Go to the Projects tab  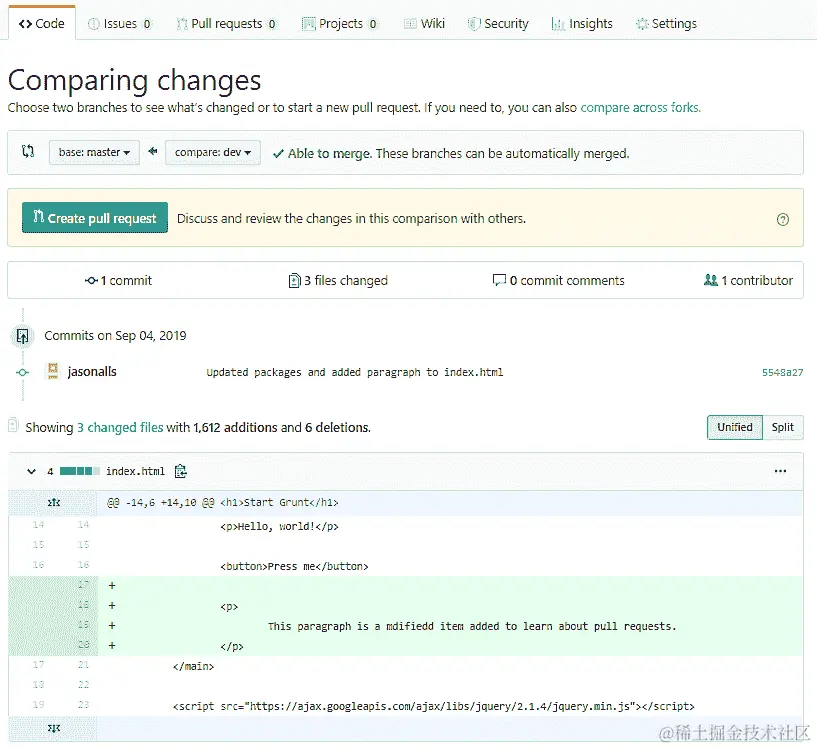tap(339, 23)
